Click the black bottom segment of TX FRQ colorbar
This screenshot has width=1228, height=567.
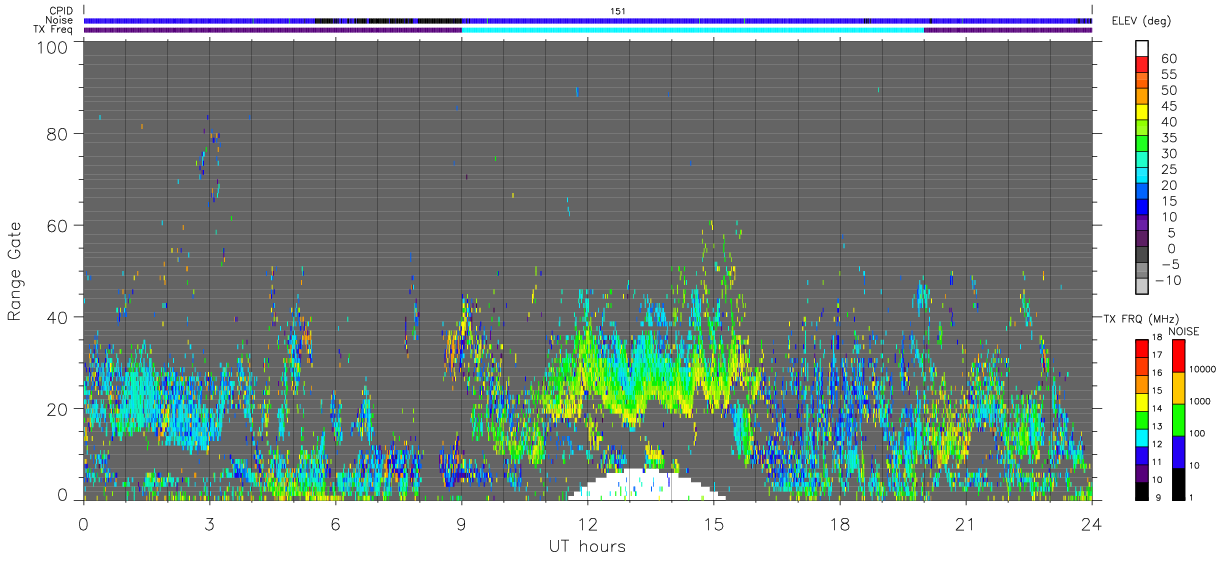(1141, 491)
